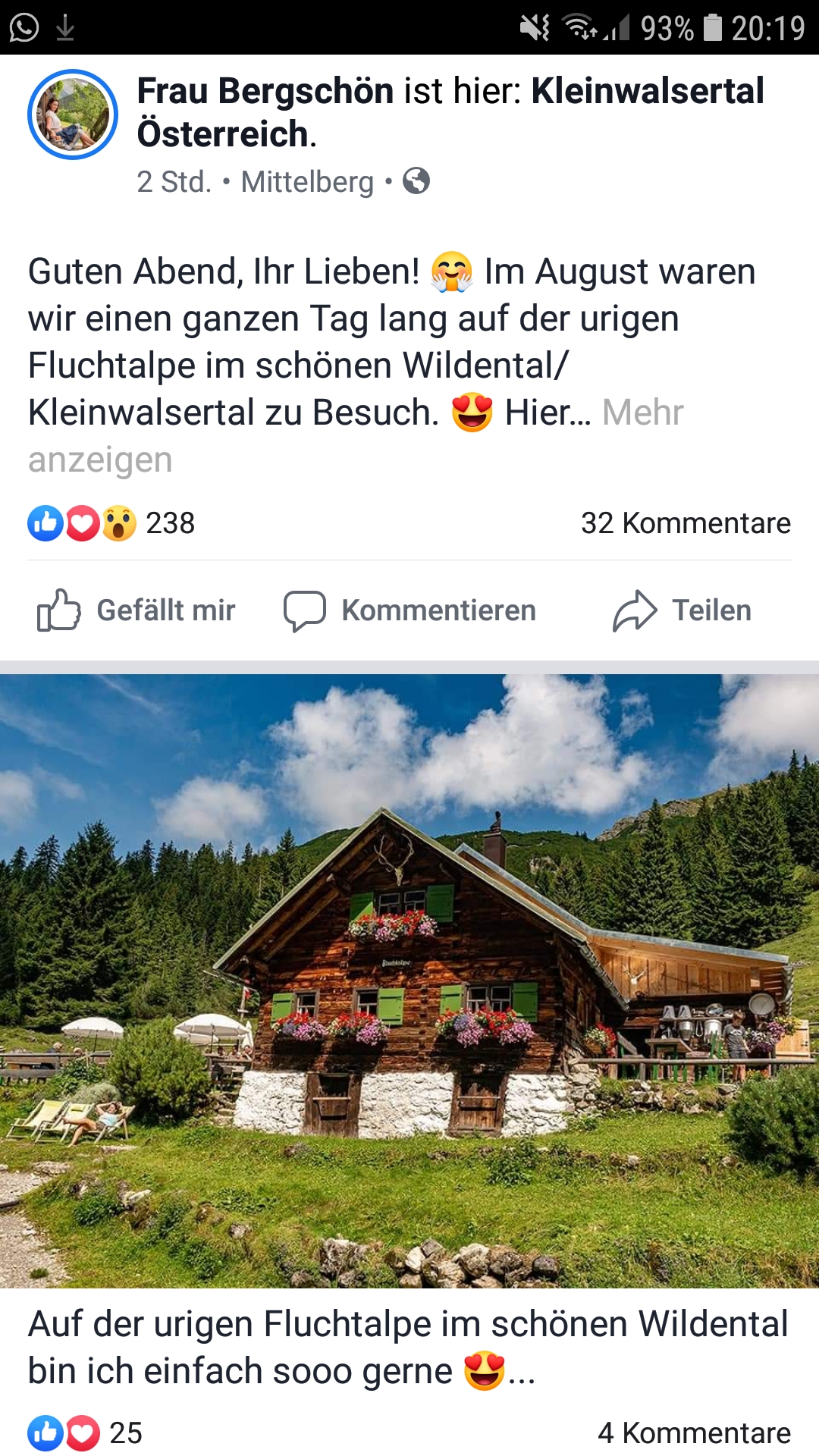
Task: Open Frau Bergschön's profile picture
Action: point(73,115)
